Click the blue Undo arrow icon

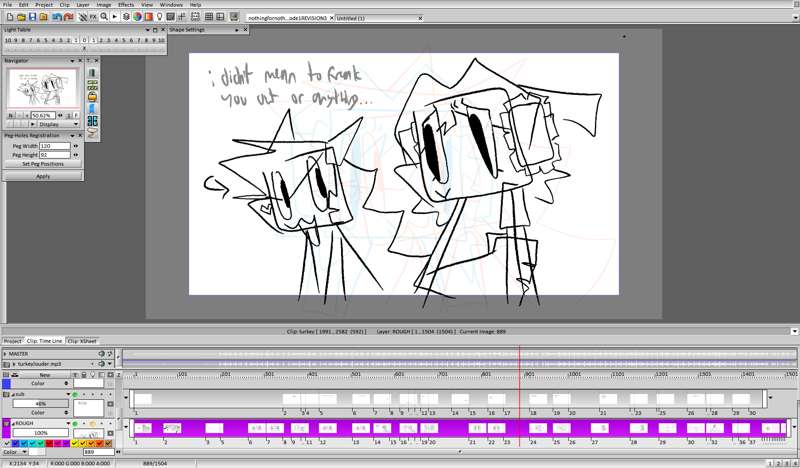[x=57, y=17]
